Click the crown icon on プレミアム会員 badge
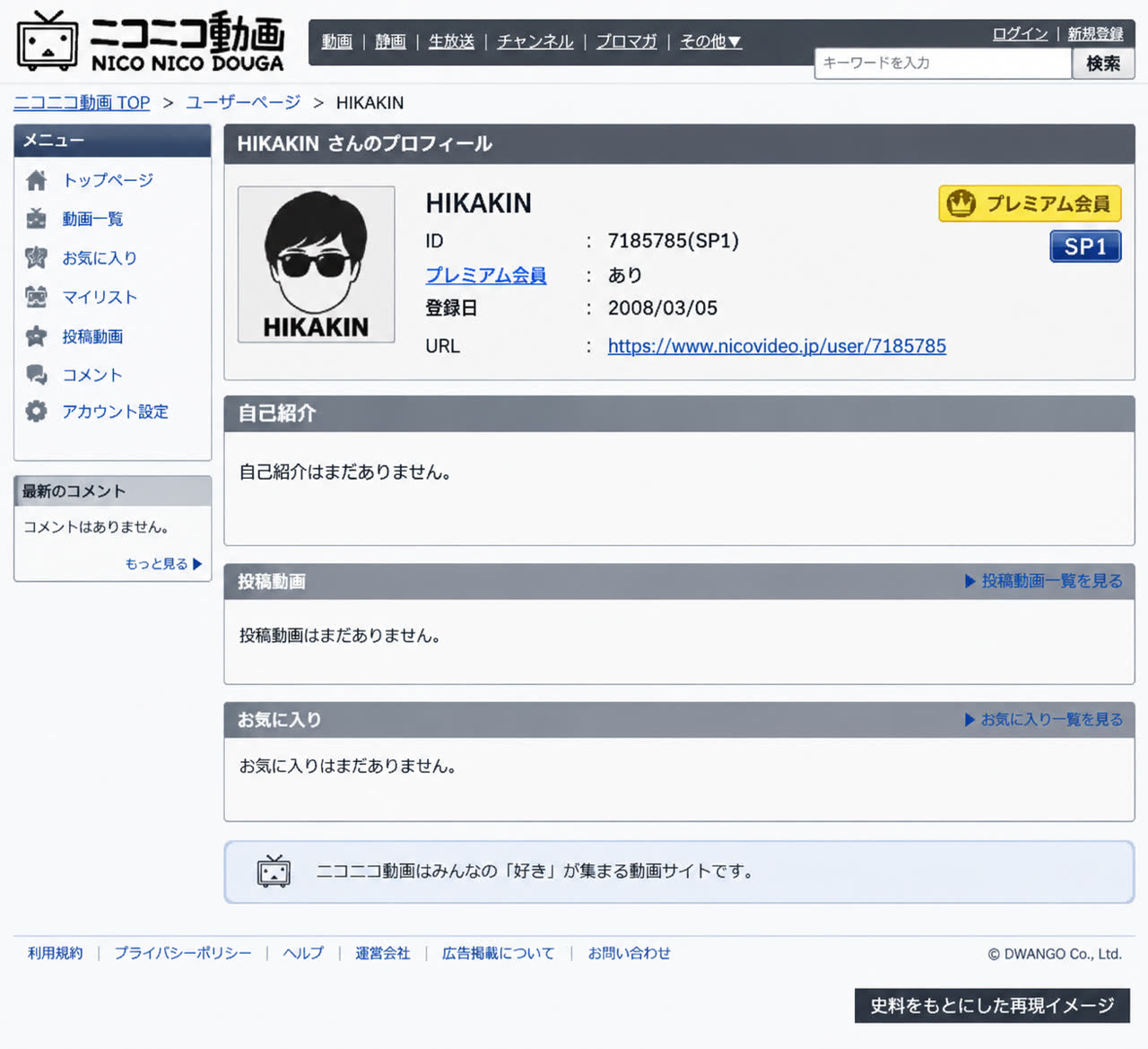Image resolution: width=1148 pixels, height=1049 pixels. point(961,204)
